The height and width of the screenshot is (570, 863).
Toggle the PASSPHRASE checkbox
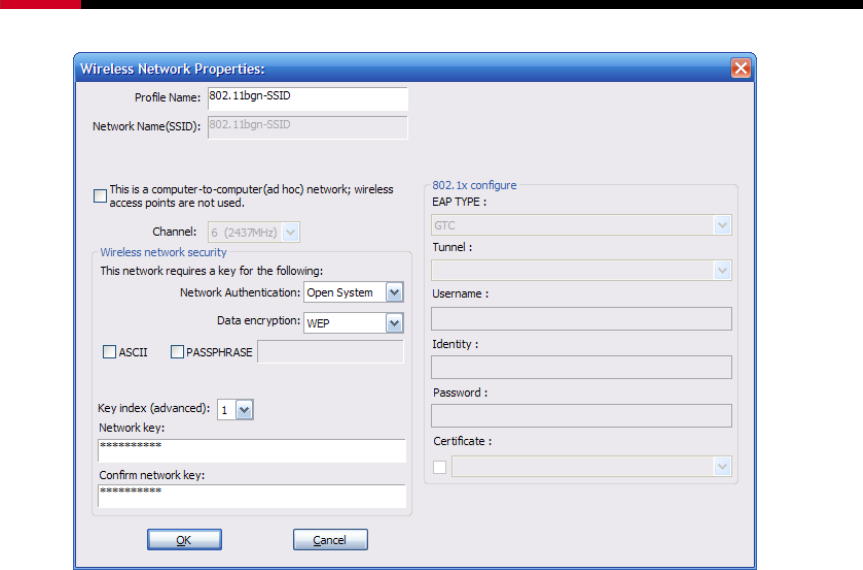pyautogui.click(x=178, y=352)
